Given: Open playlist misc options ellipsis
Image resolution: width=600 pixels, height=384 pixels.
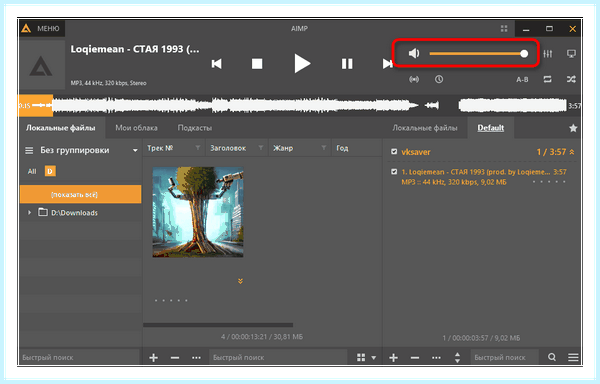Looking at the screenshot, I should click(436, 358).
